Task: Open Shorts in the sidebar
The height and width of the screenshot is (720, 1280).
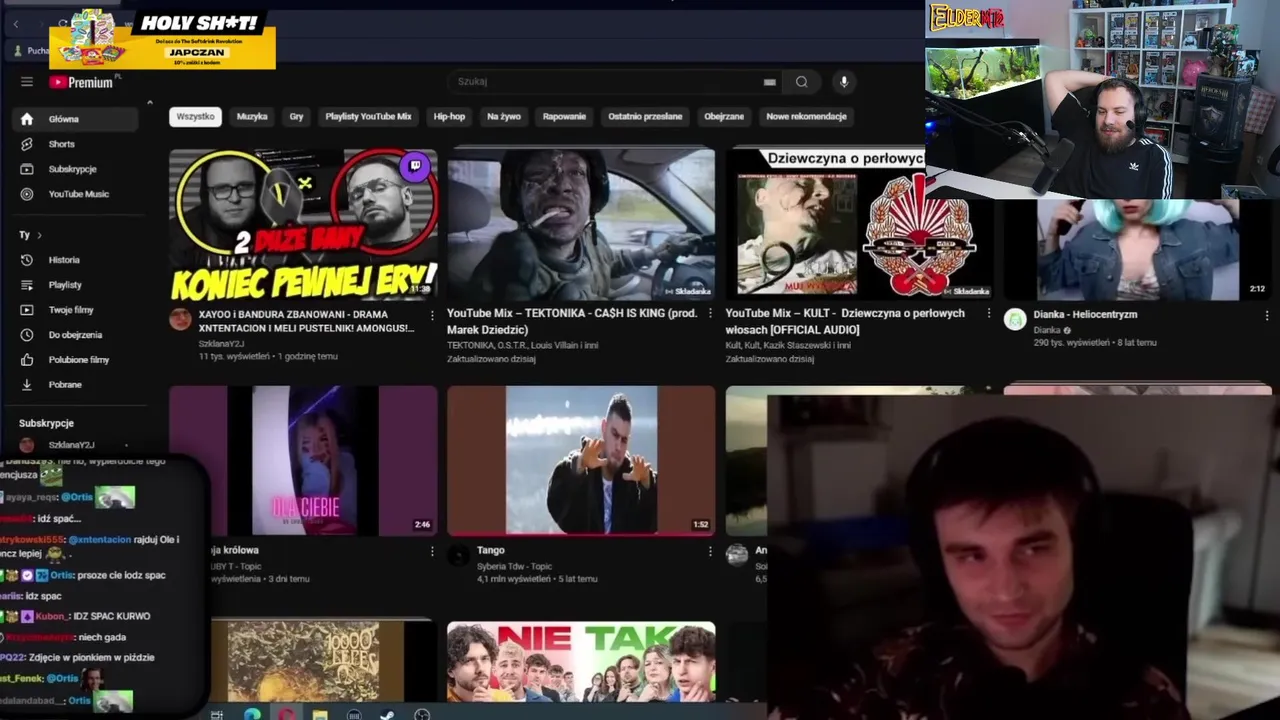Action: 76,144
